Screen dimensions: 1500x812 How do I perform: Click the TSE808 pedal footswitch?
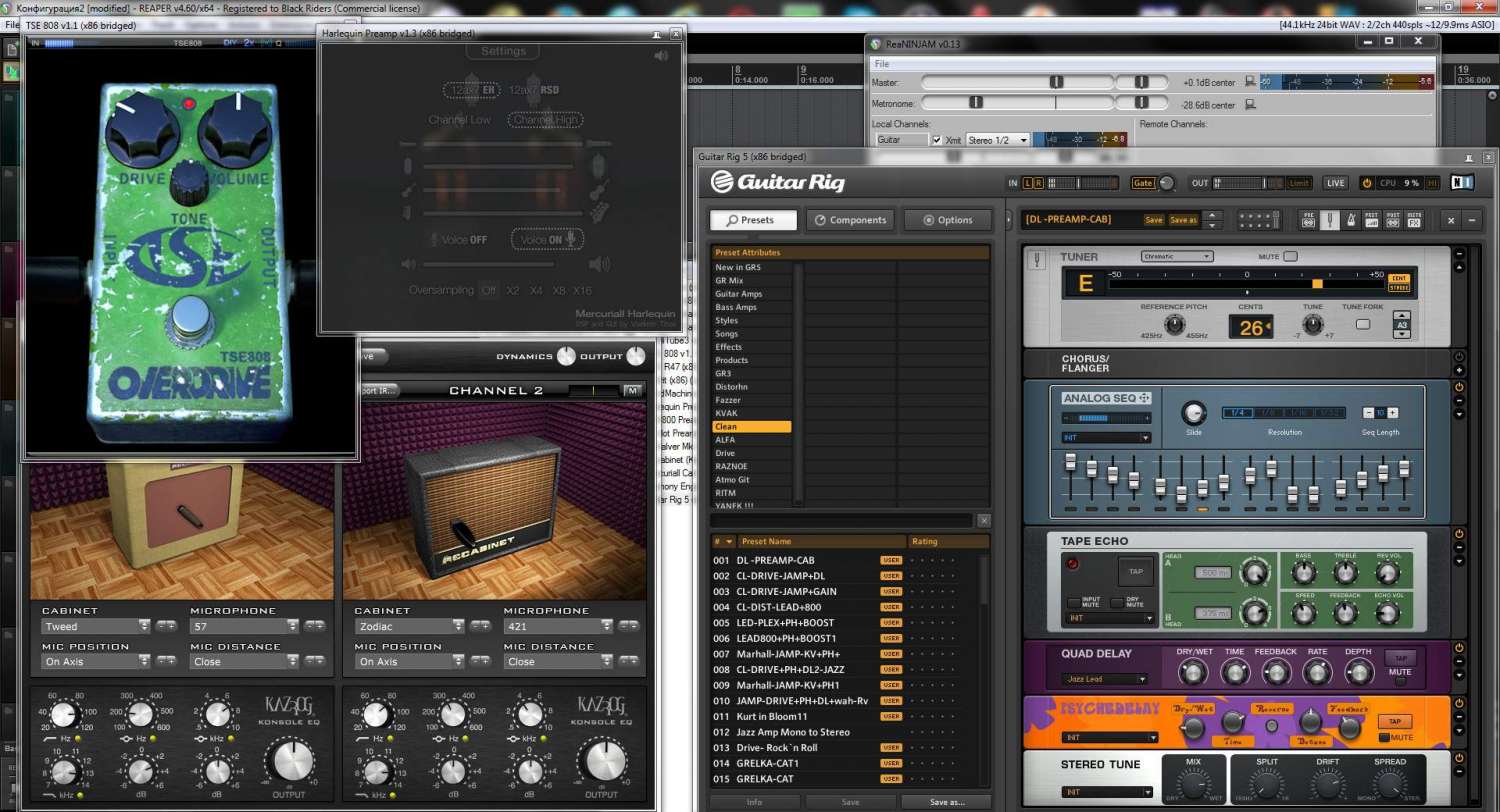coord(187,317)
